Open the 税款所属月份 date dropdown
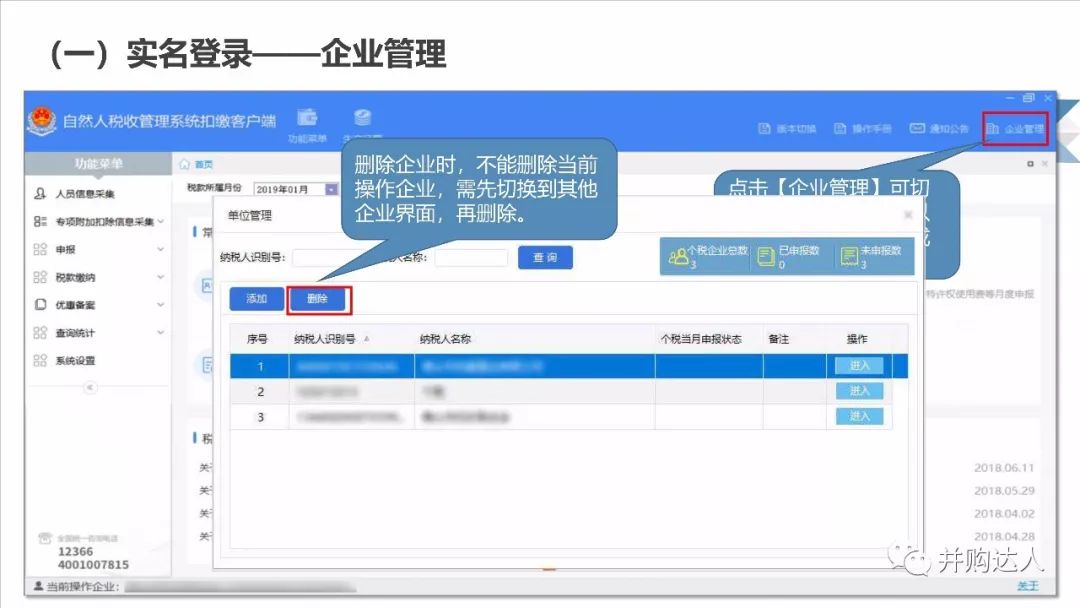This screenshot has width=1080, height=608. (x=331, y=189)
